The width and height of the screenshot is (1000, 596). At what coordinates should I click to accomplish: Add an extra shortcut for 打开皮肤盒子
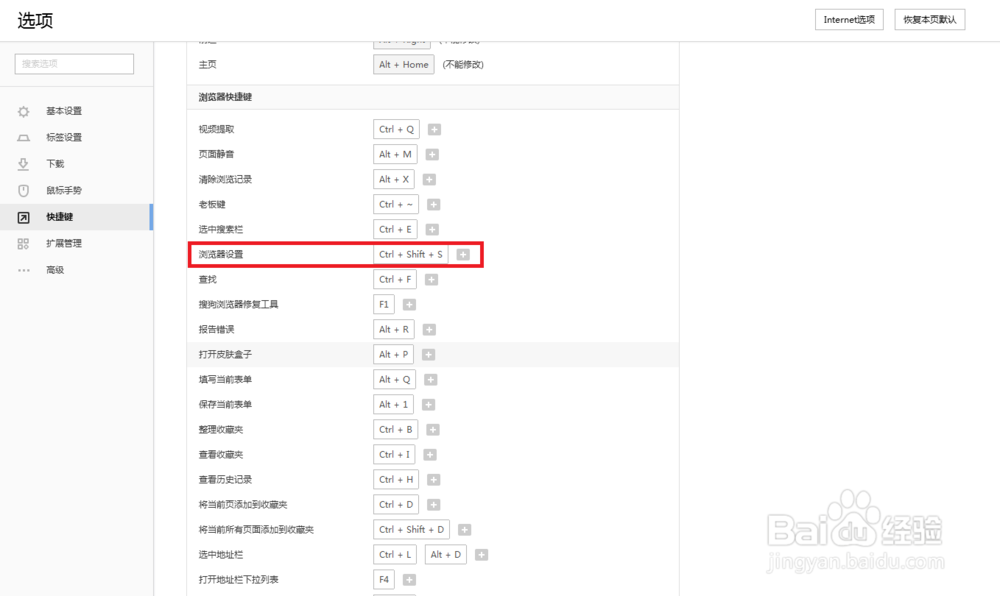(x=428, y=354)
